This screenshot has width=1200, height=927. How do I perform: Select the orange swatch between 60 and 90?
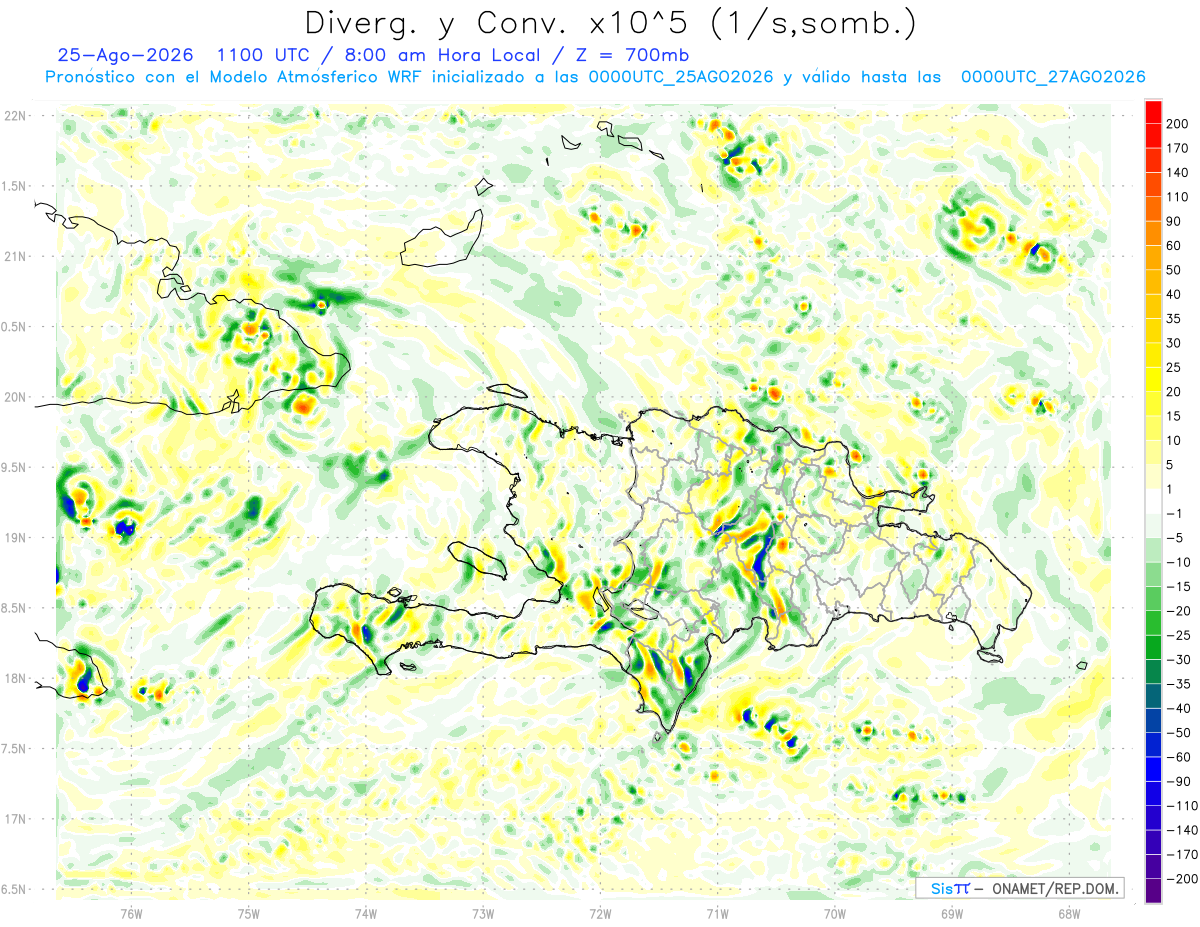tap(1153, 233)
